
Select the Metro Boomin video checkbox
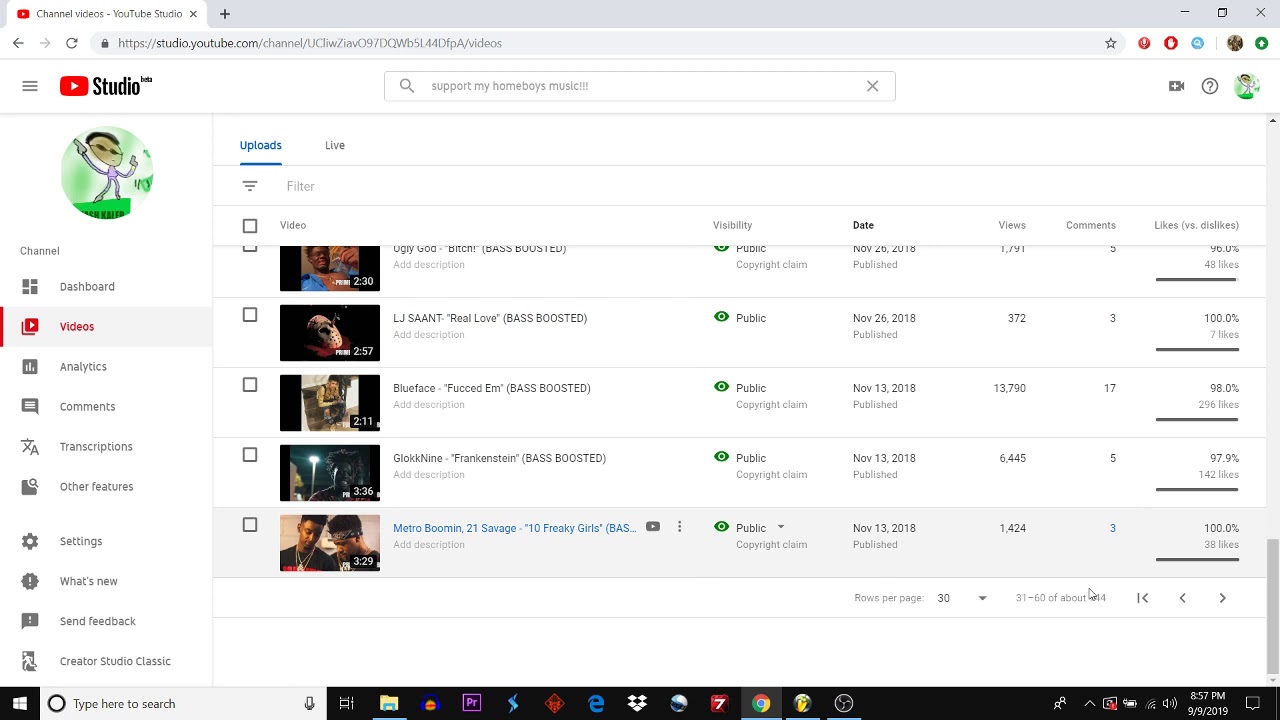[x=250, y=525]
